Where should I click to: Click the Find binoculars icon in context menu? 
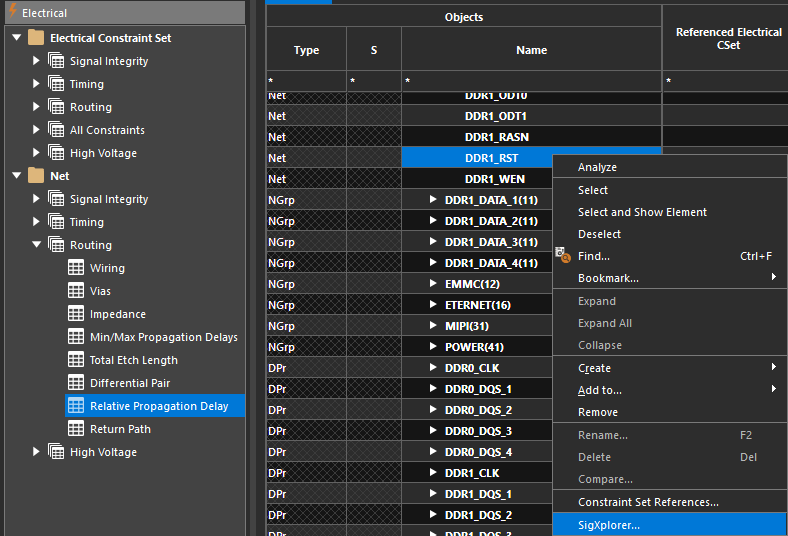point(562,256)
